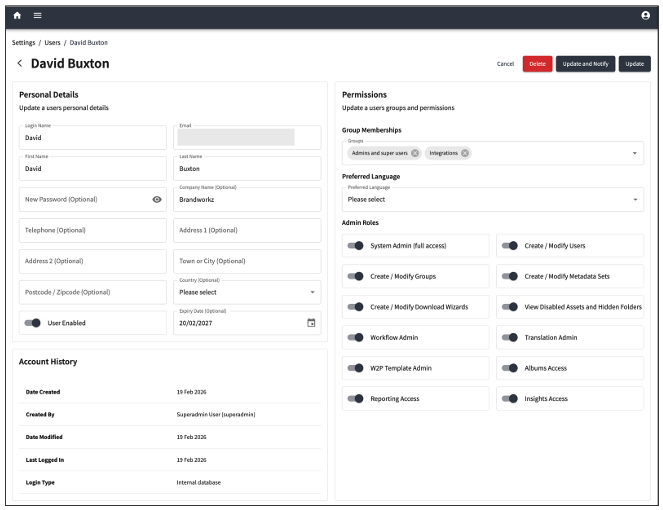This screenshot has height=510, width=663.
Task: Click the Last Logged In row label
Action: pos(45,460)
